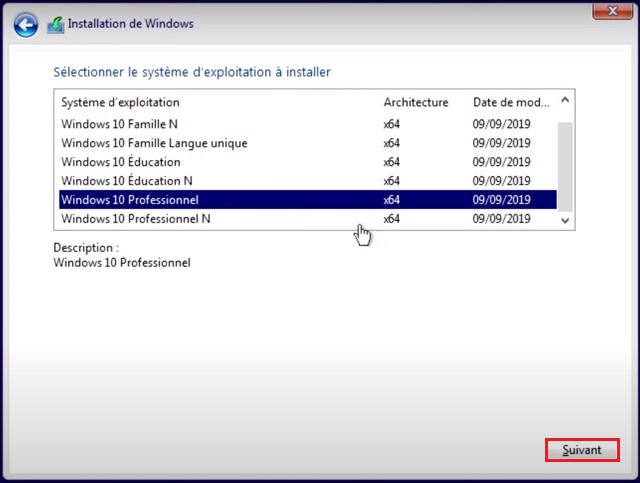
Task: Pick Windows 10 Professionnel N edition
Action: click(x=308, y=218)
